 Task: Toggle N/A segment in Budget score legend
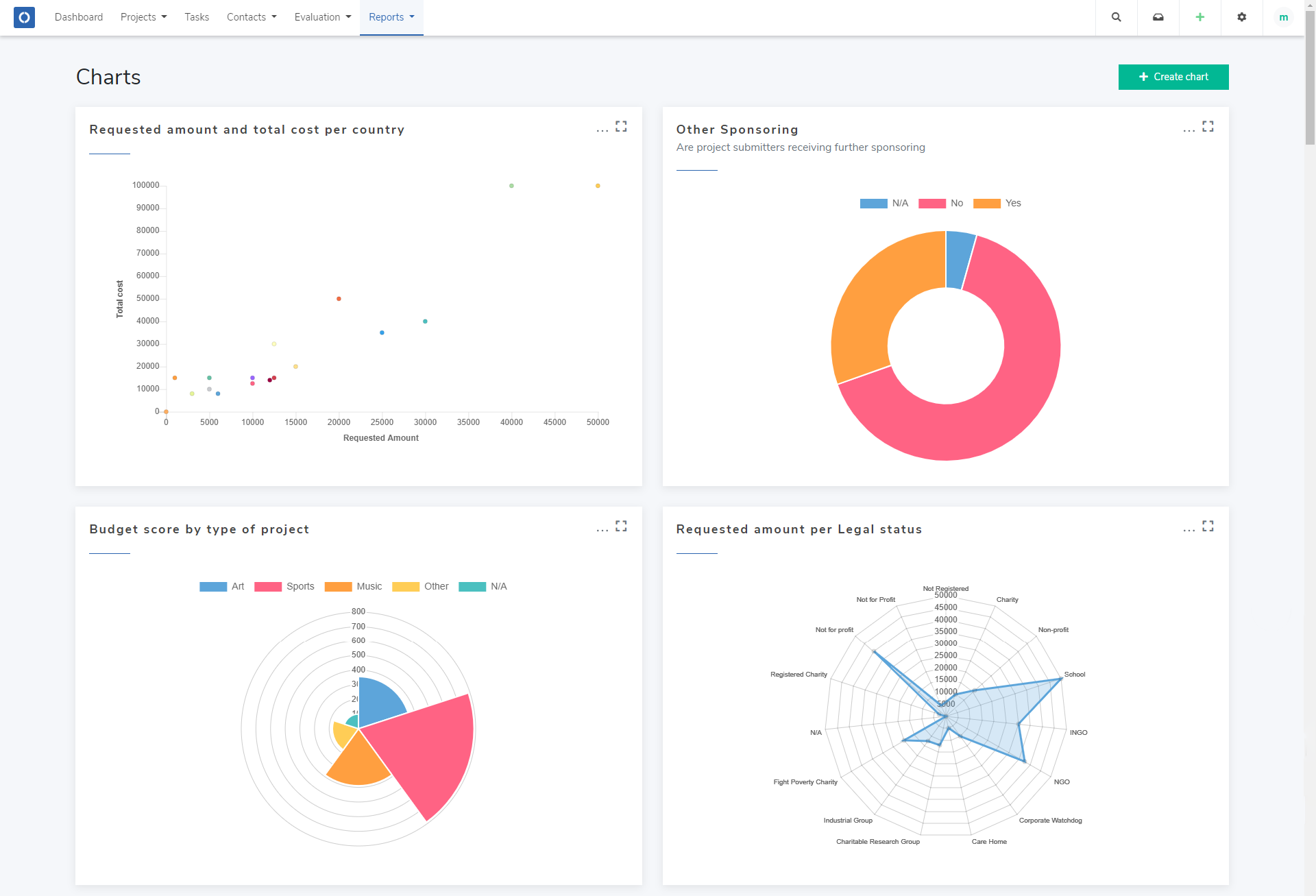pos(489,587)
